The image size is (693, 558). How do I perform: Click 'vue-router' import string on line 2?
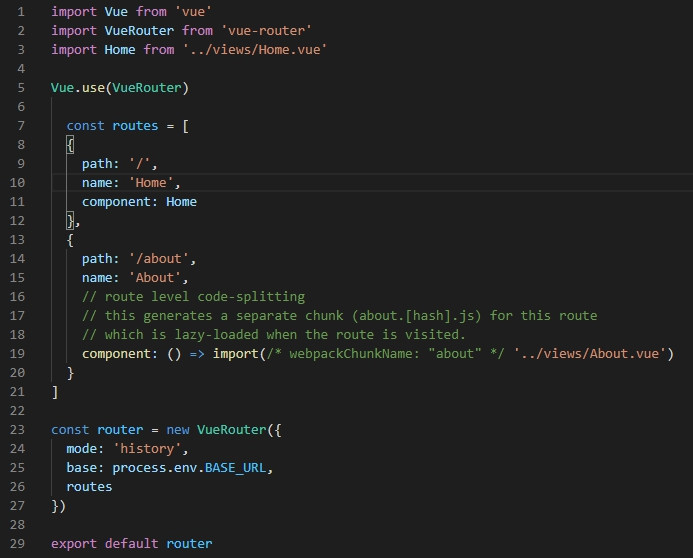click(x=267, y=30)
